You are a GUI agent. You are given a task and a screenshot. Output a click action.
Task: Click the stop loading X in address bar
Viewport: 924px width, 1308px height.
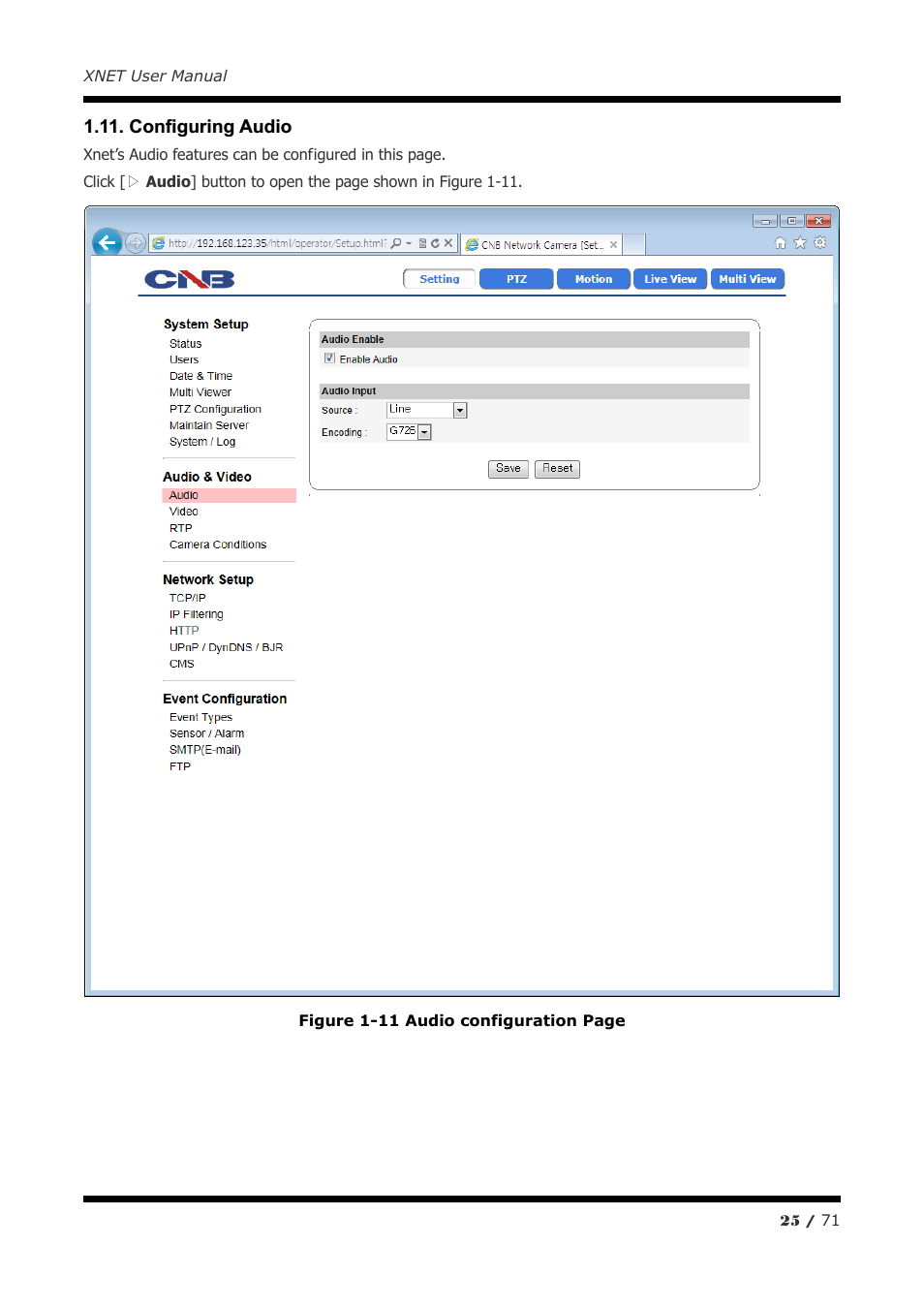pos(448,243)
